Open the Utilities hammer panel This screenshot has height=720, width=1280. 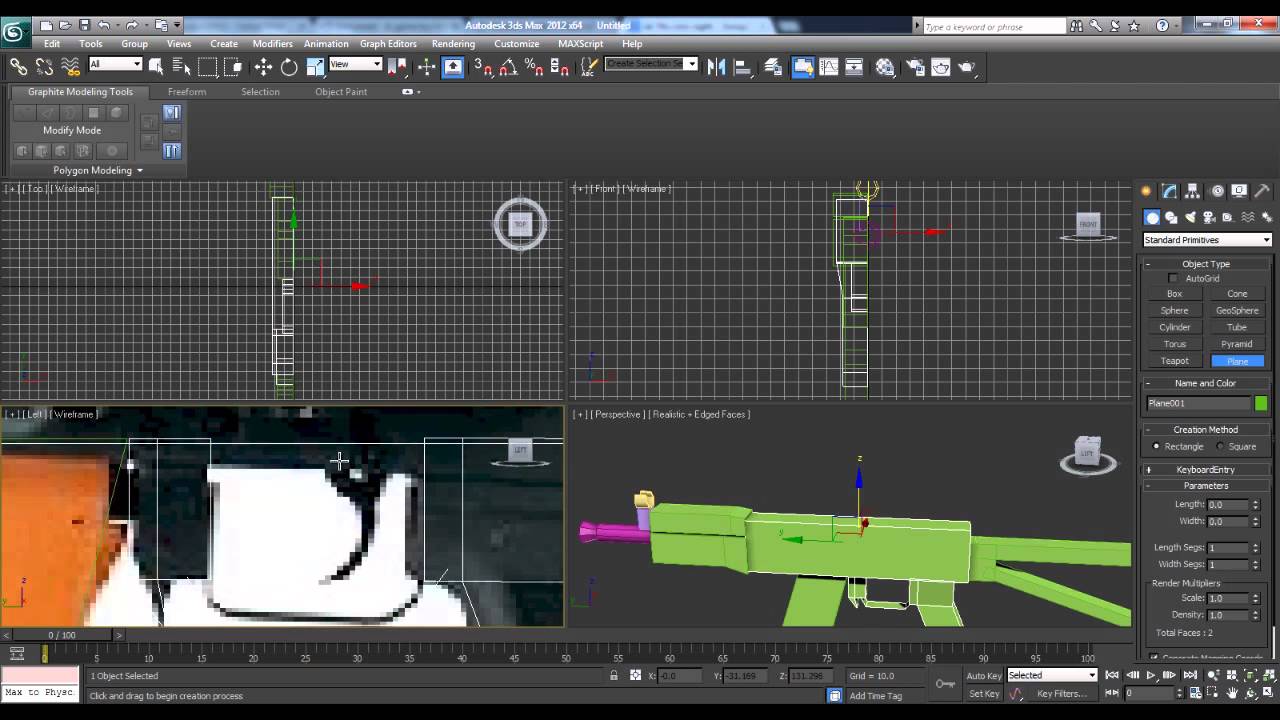point(1262,191)
